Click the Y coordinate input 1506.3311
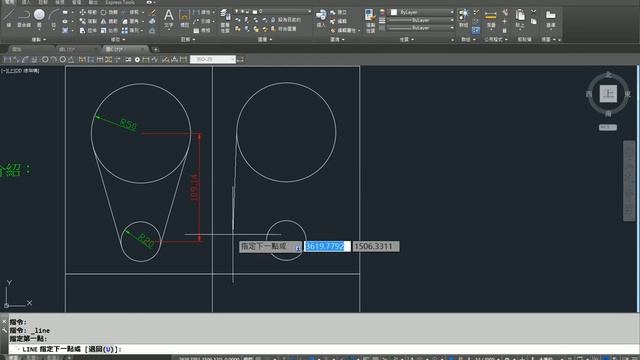The image size is (640, 360). click(x=376, y=246)
